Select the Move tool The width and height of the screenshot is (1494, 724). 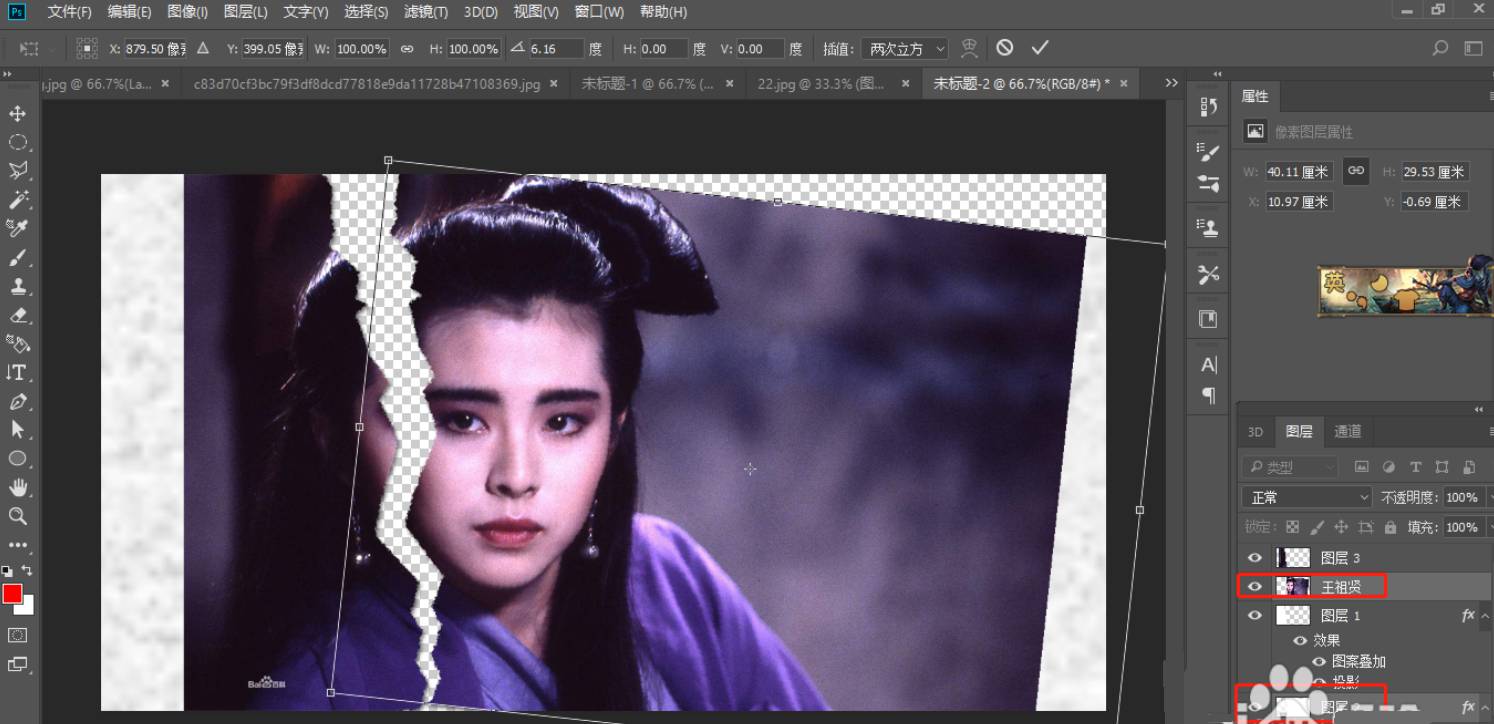click(17, 114)
